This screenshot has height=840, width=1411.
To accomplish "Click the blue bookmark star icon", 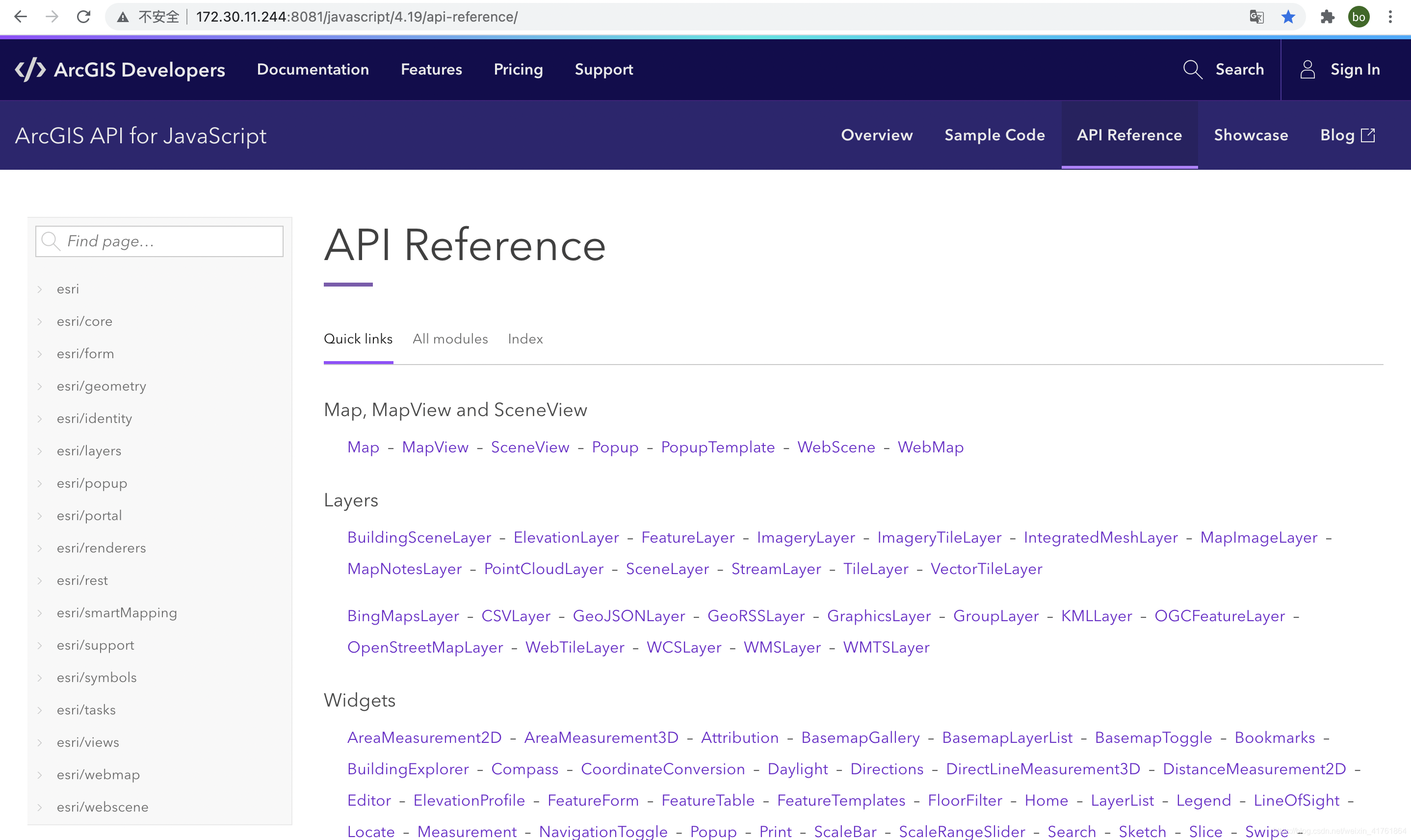I will tap(1288, 16).
